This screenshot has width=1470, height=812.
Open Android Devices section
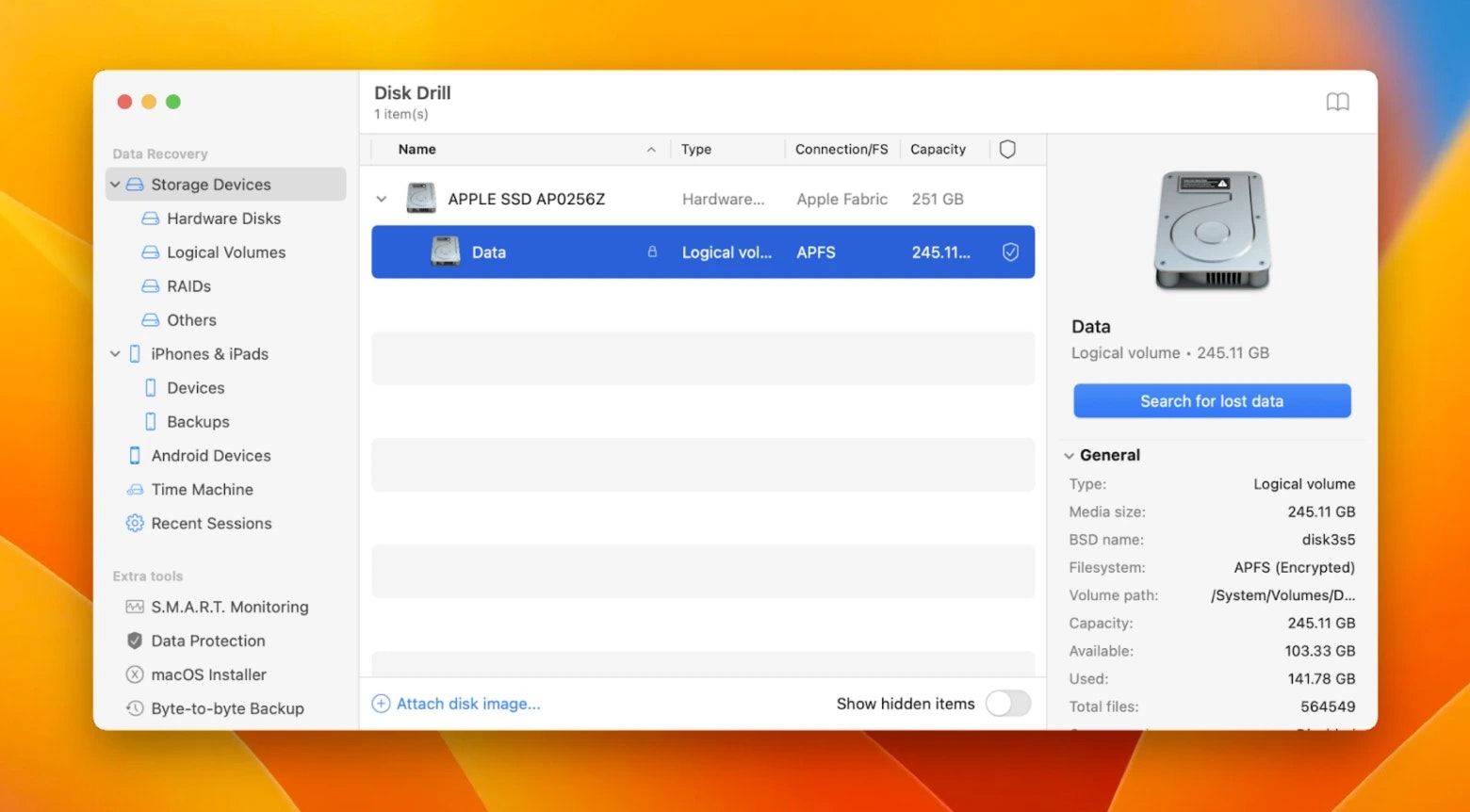[x=211, y=456]
